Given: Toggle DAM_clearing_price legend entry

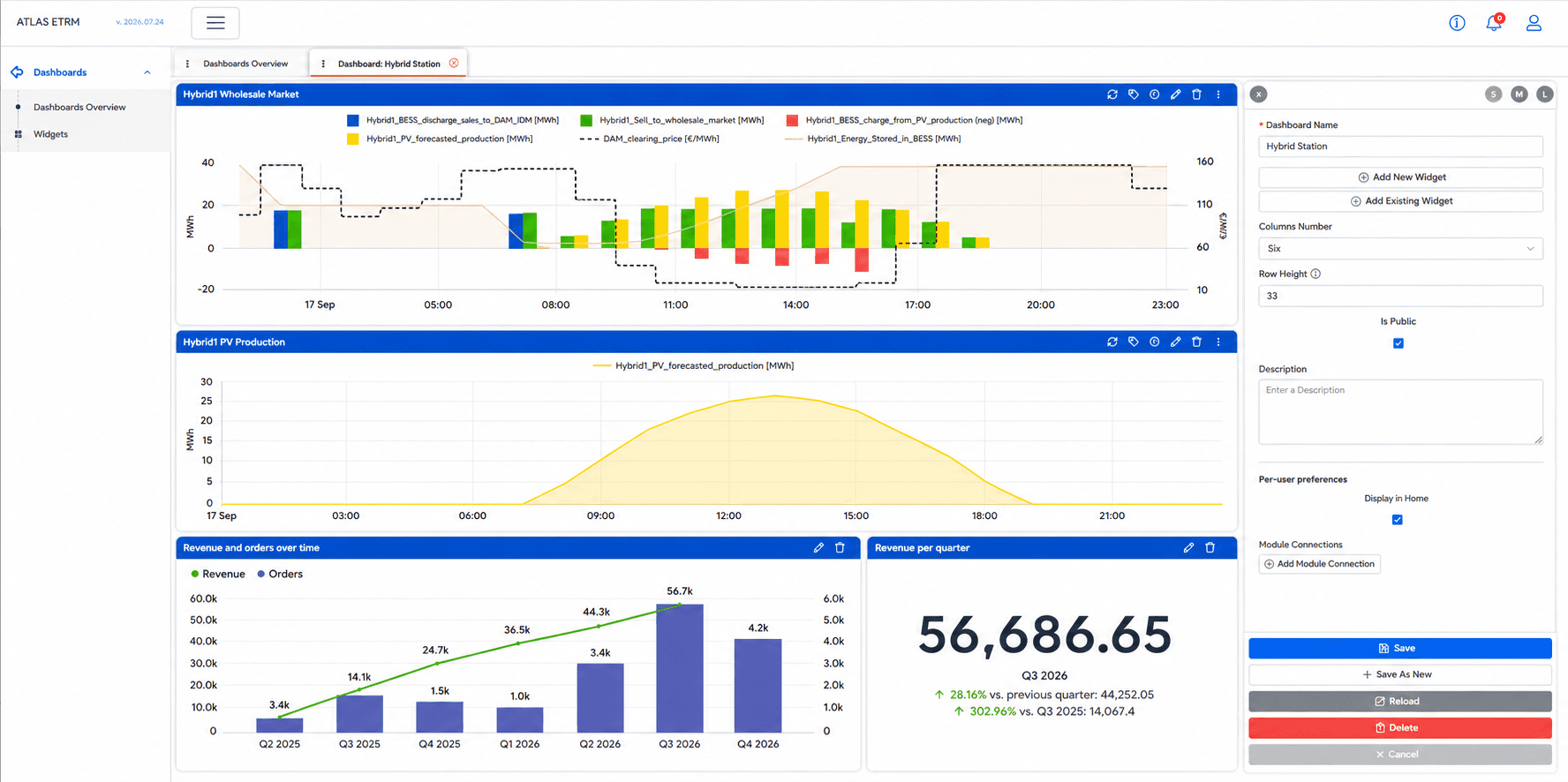Looking at the screenshot, I should pyautogui.click(x=649, y=139).
